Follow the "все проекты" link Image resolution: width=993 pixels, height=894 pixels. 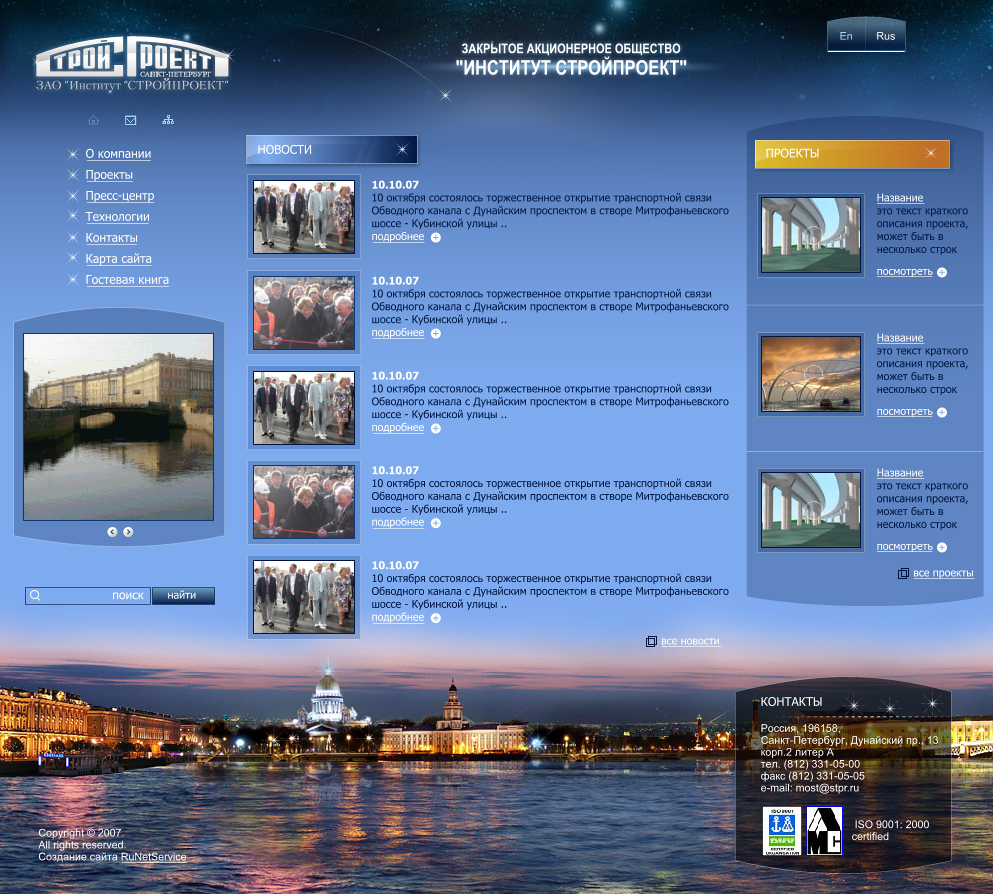[x=943, y=573]
